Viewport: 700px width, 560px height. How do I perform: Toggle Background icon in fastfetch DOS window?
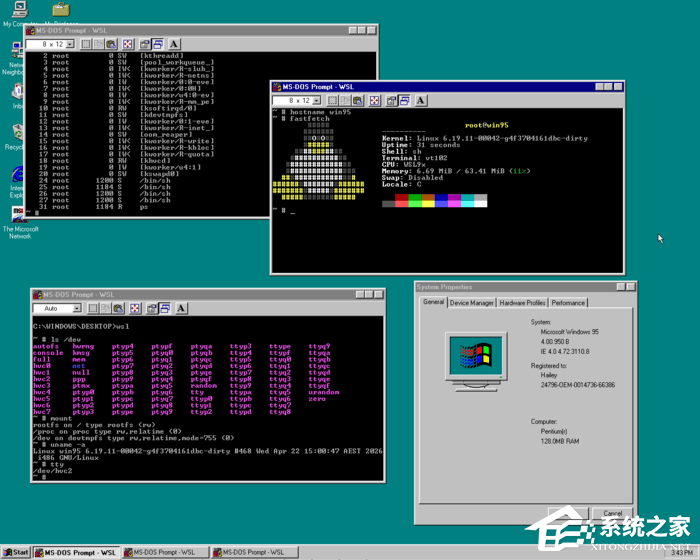pyautogui.click(x=404, y=100)
